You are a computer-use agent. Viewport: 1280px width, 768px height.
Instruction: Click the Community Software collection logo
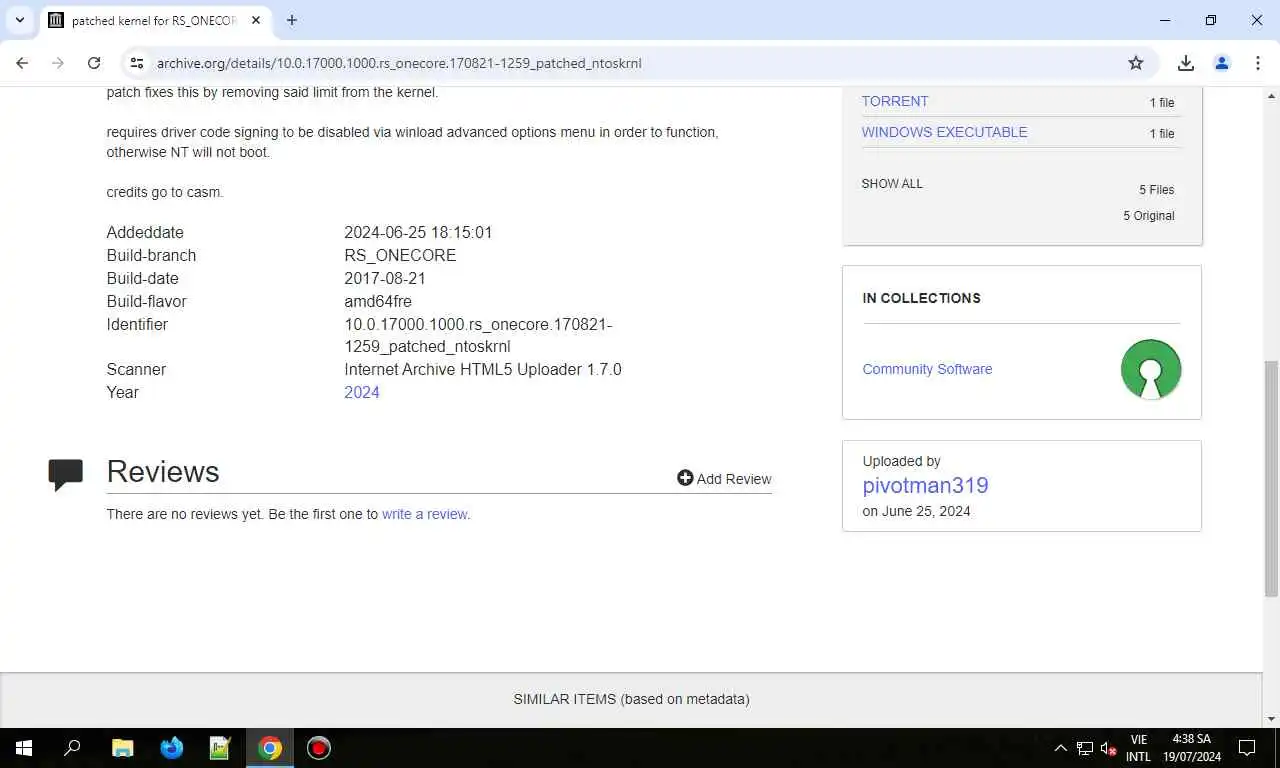tap(1151, 369)
